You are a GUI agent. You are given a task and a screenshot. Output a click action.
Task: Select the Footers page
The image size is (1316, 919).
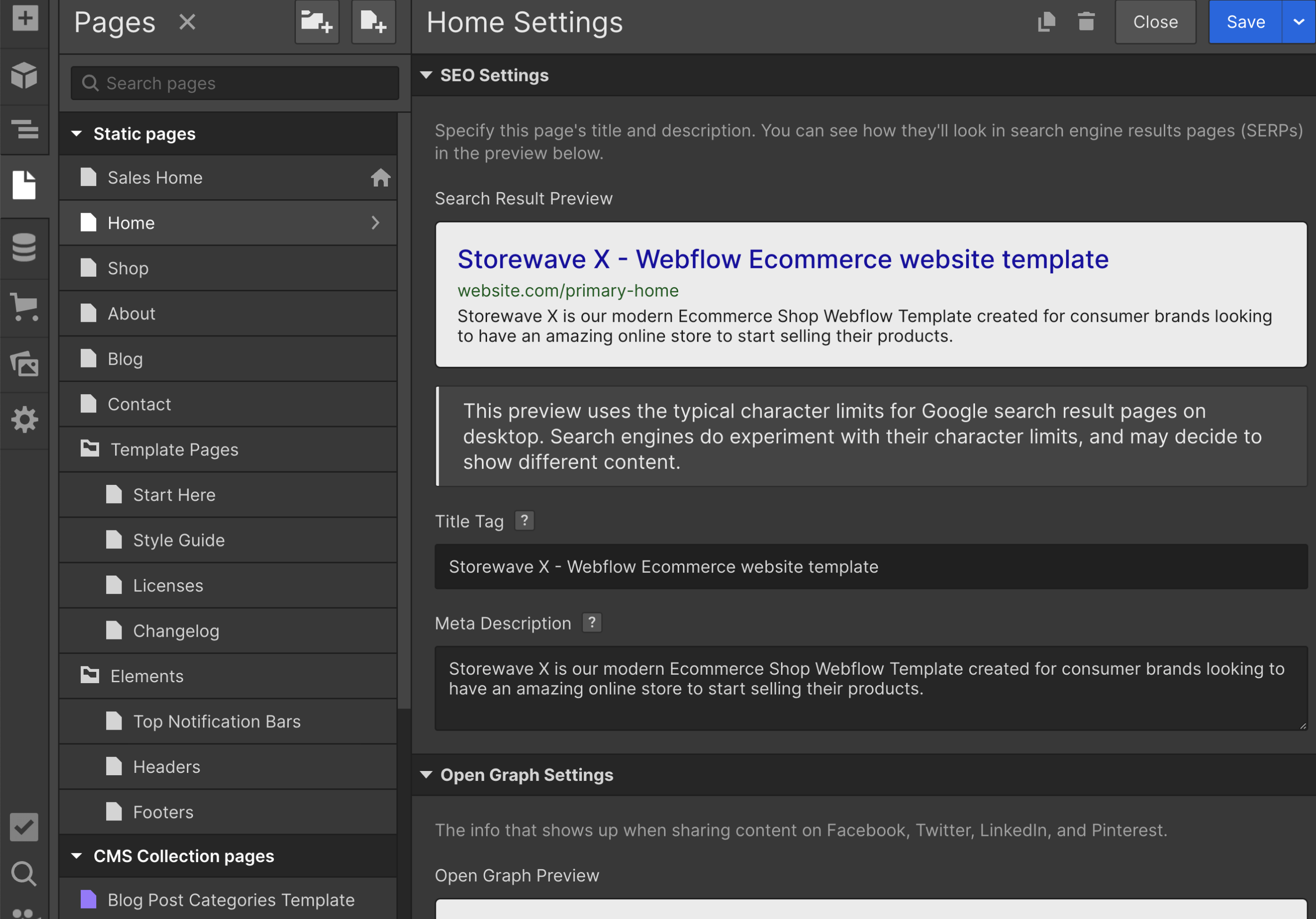(227, 812)
